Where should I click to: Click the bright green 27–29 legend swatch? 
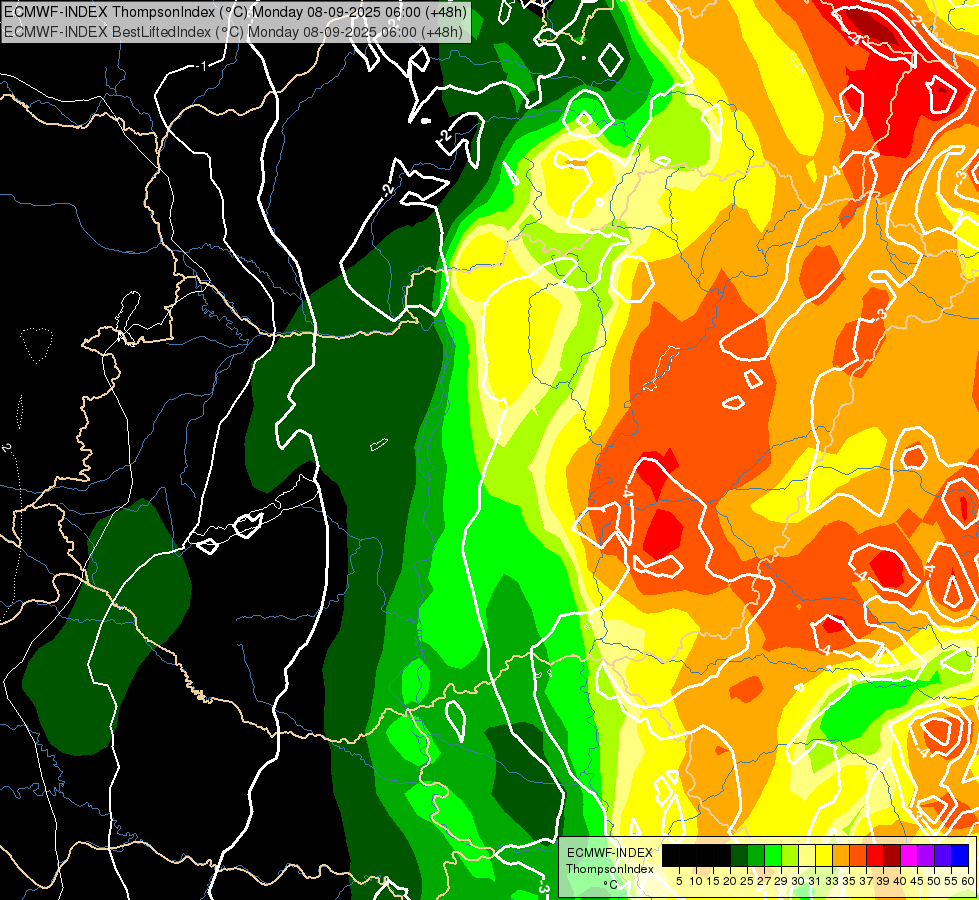[x=773, y=855]
